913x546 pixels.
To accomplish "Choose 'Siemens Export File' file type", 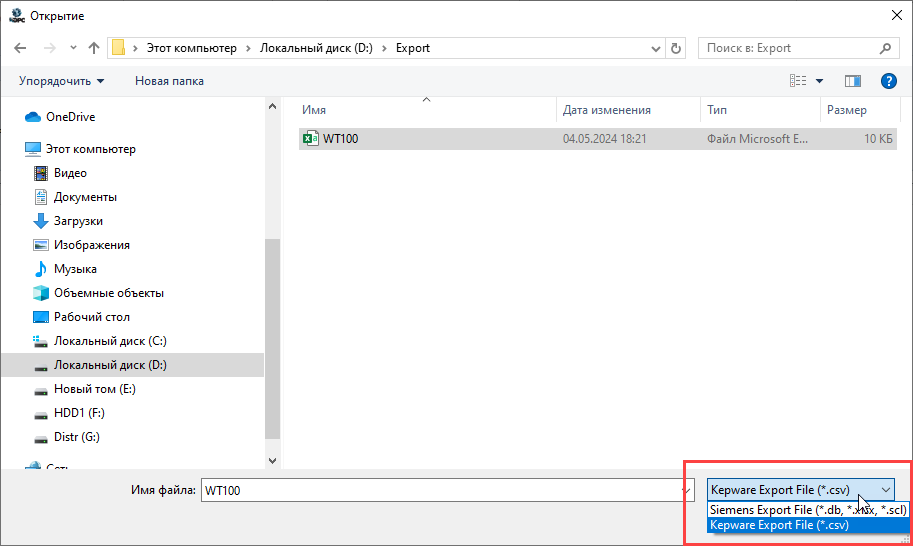I will (x=808, y=510).
